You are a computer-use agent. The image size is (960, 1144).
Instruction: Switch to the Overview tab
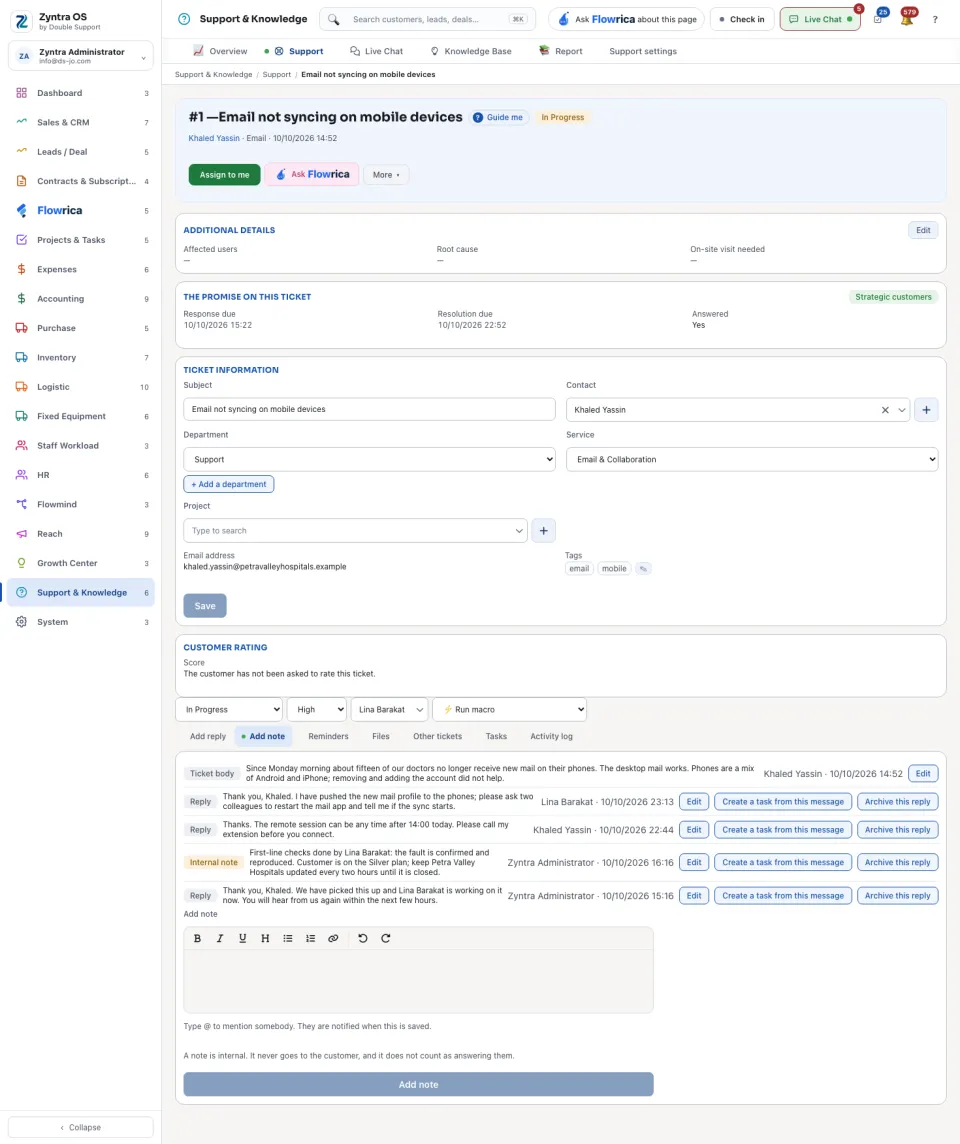point(220,51)
